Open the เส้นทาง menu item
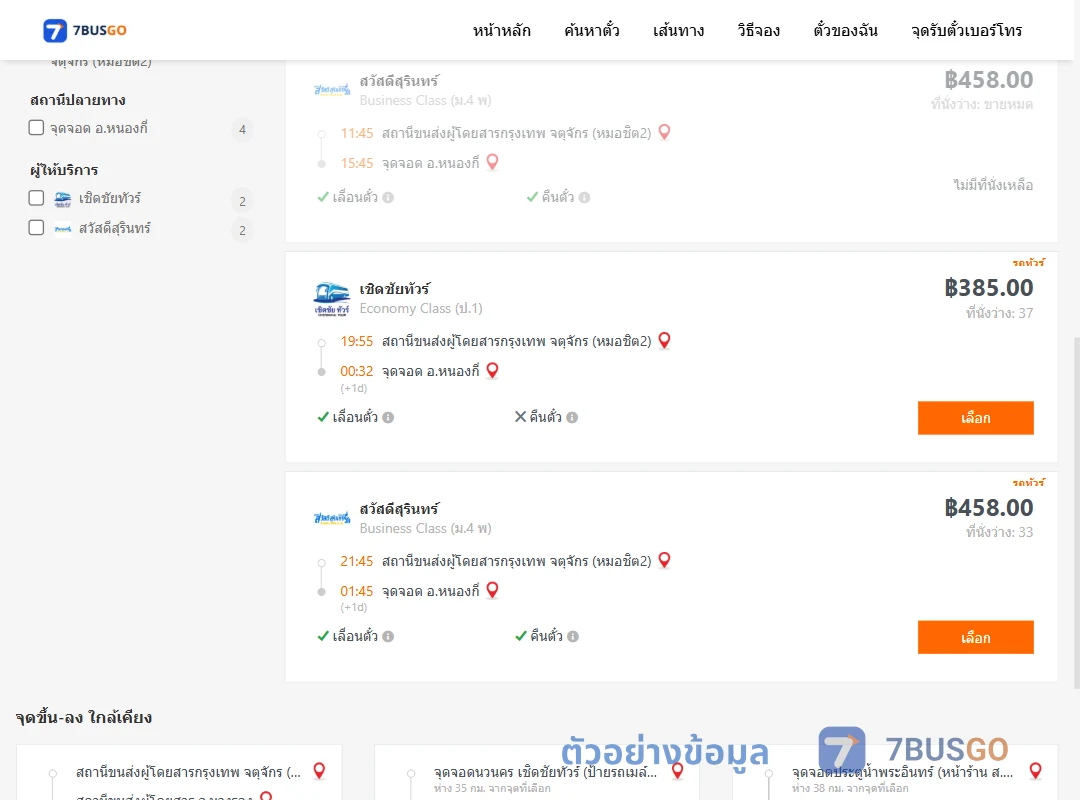 [x=678, y=30]
